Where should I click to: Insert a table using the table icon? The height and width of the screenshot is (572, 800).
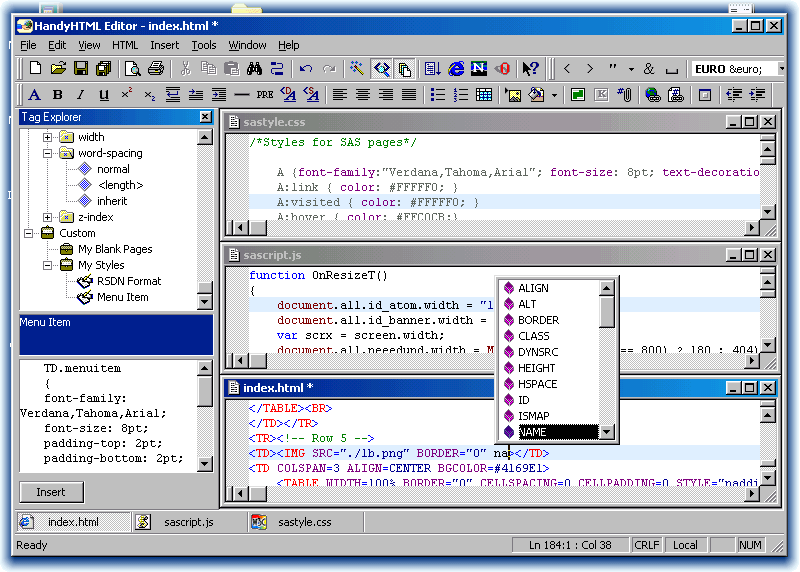click(484, 95)
